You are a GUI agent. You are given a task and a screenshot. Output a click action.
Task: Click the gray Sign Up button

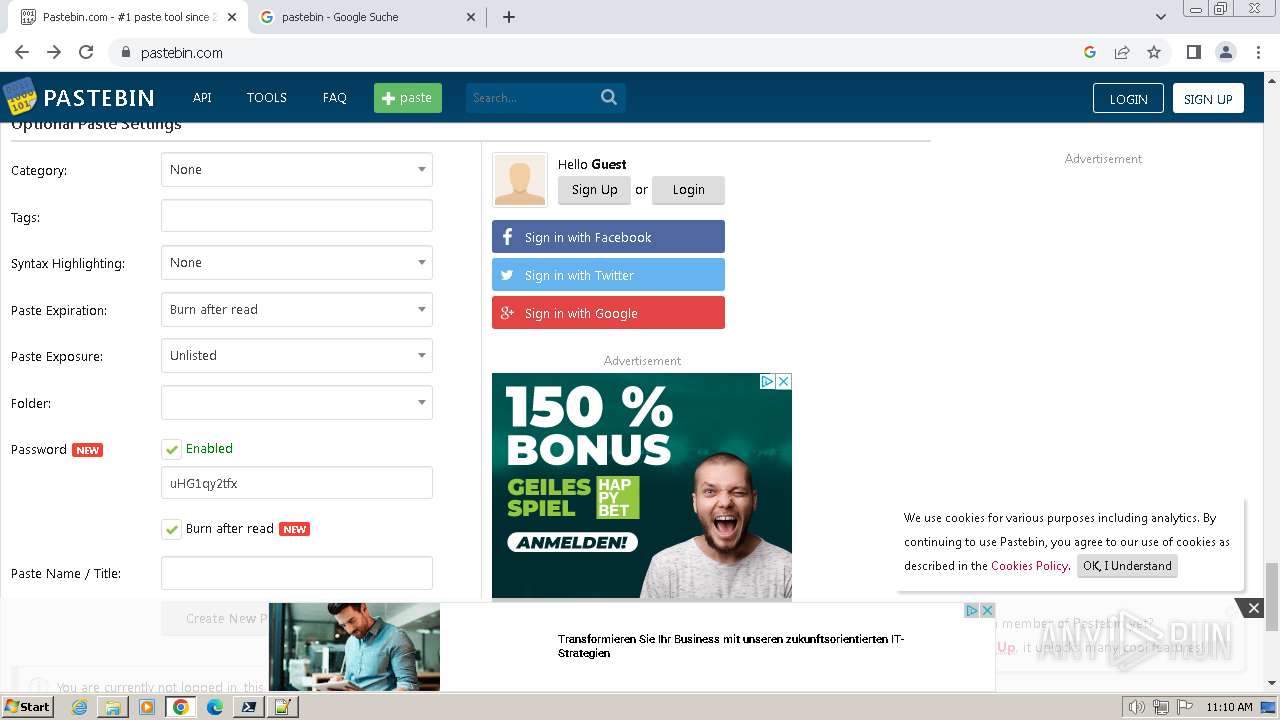pos(594,190)
